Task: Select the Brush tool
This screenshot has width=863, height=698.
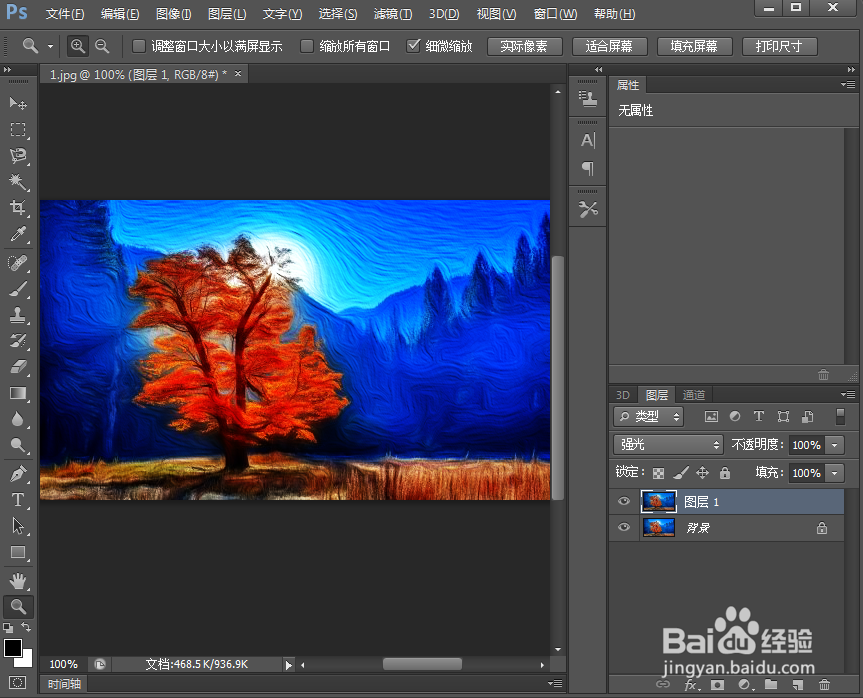Action: (x=18, y=288)
